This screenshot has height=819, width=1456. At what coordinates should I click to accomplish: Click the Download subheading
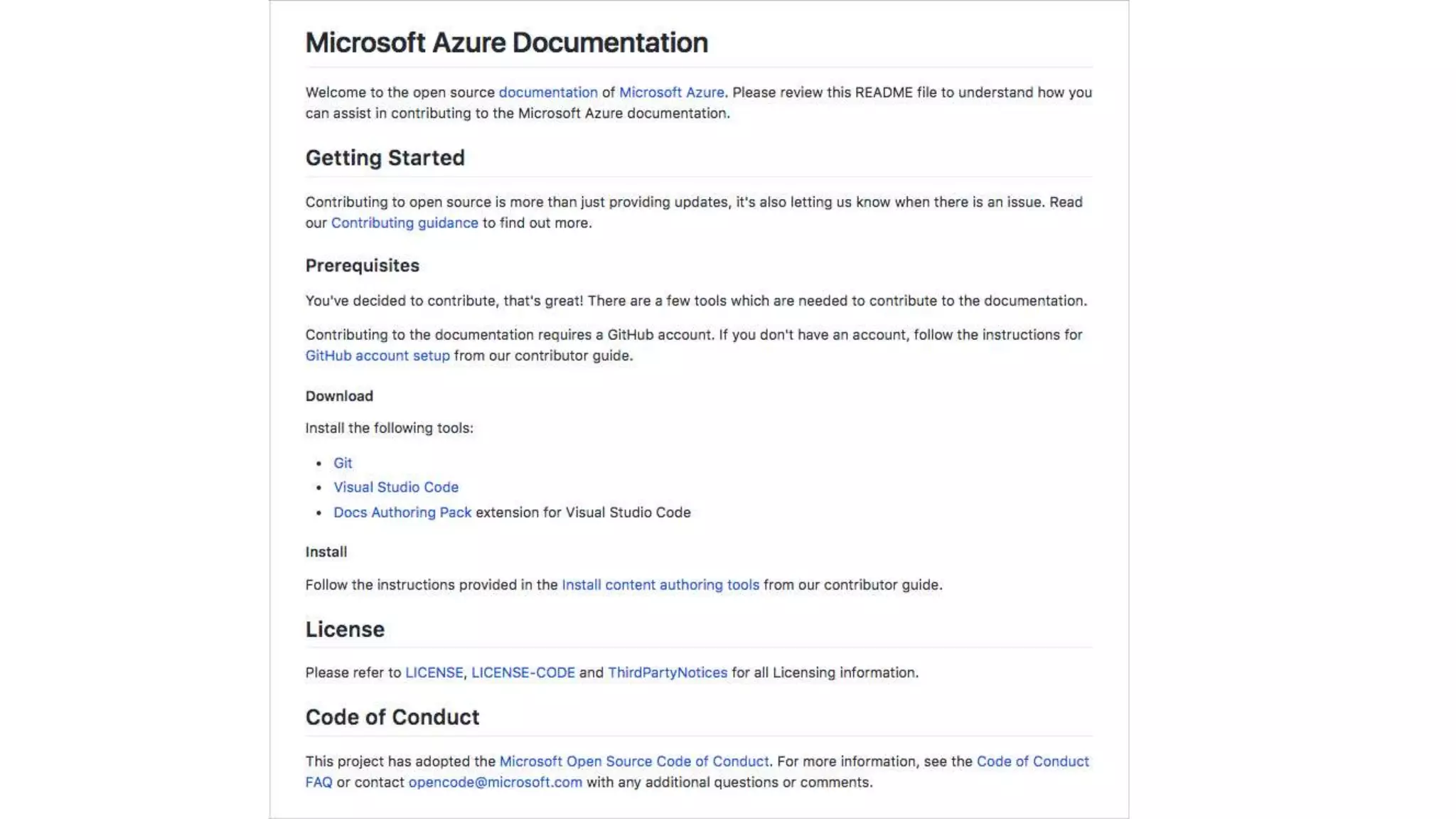(x=339, y=396)
